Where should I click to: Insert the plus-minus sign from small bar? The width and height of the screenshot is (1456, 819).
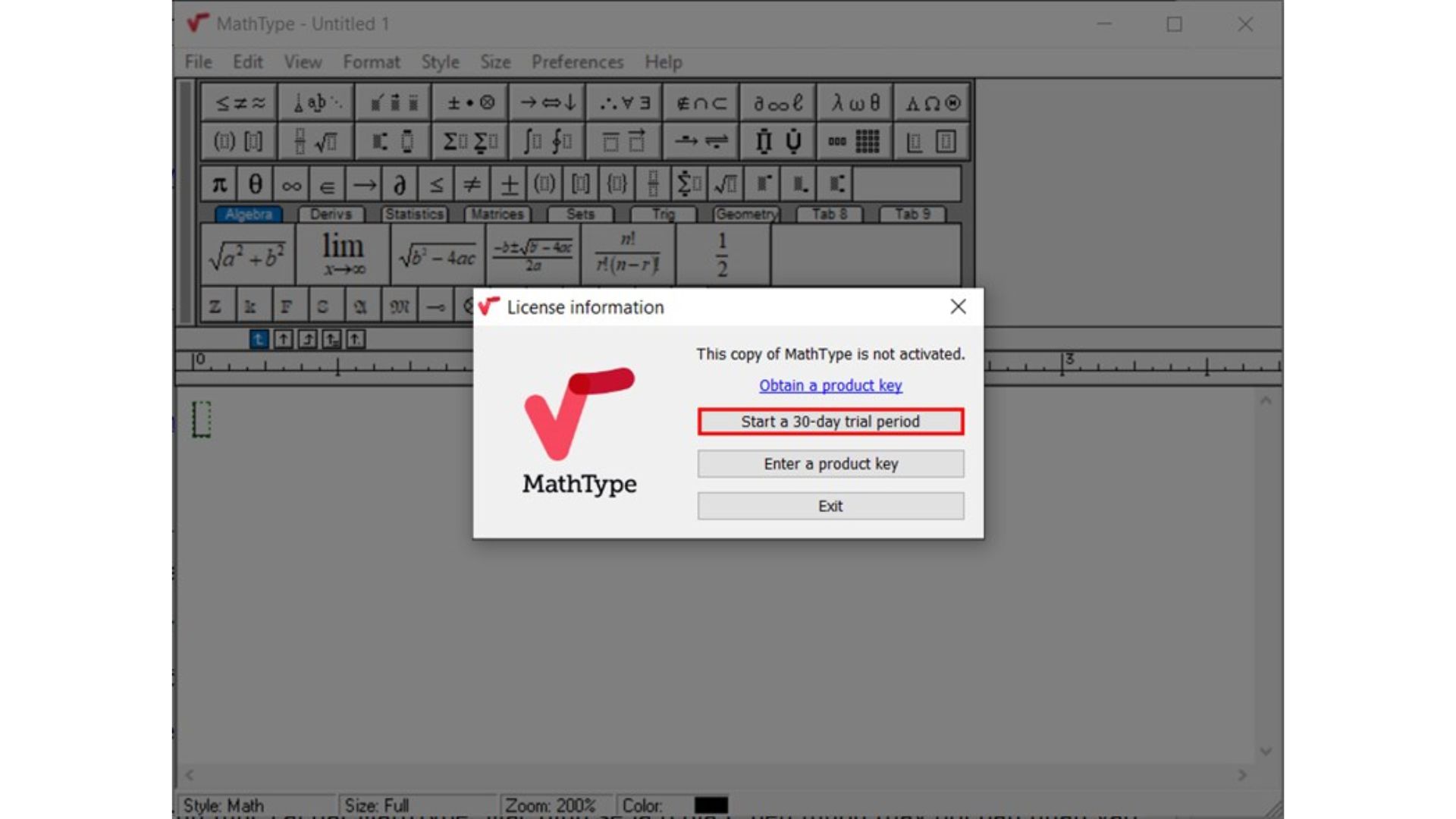(x=509, y=184)
